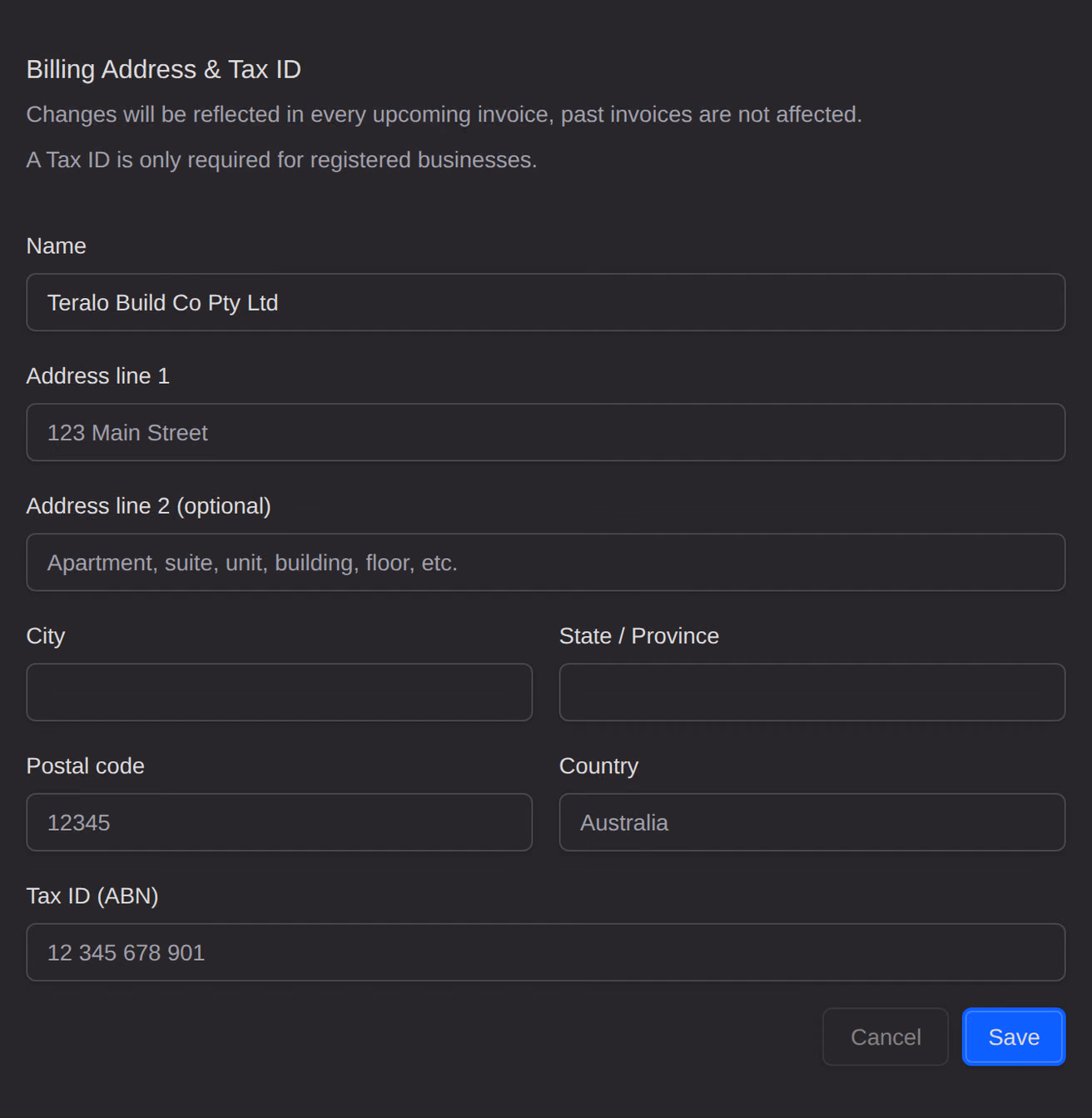
Task: Click the Postal code label
Action: 86,765
